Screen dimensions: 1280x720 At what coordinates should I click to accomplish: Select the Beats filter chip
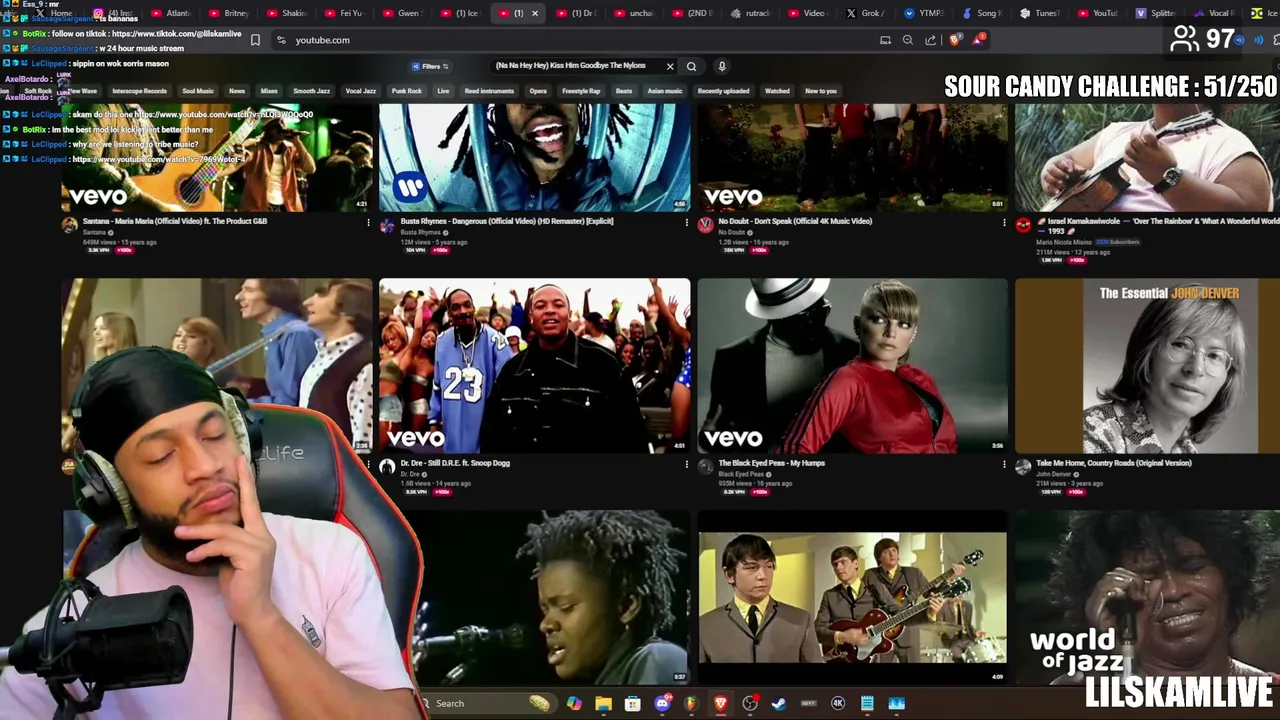click(x=624, y=91)
